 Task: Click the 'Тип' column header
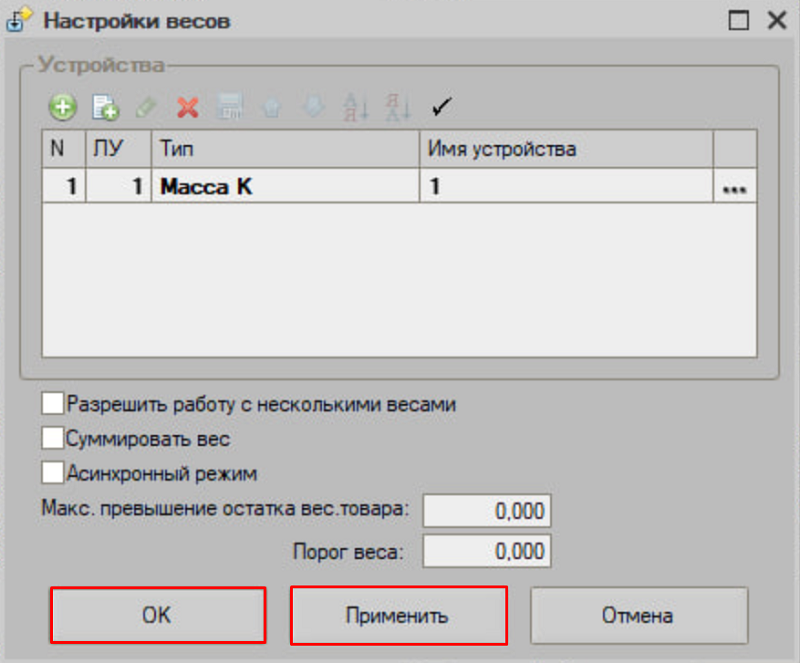coord(284,149)
